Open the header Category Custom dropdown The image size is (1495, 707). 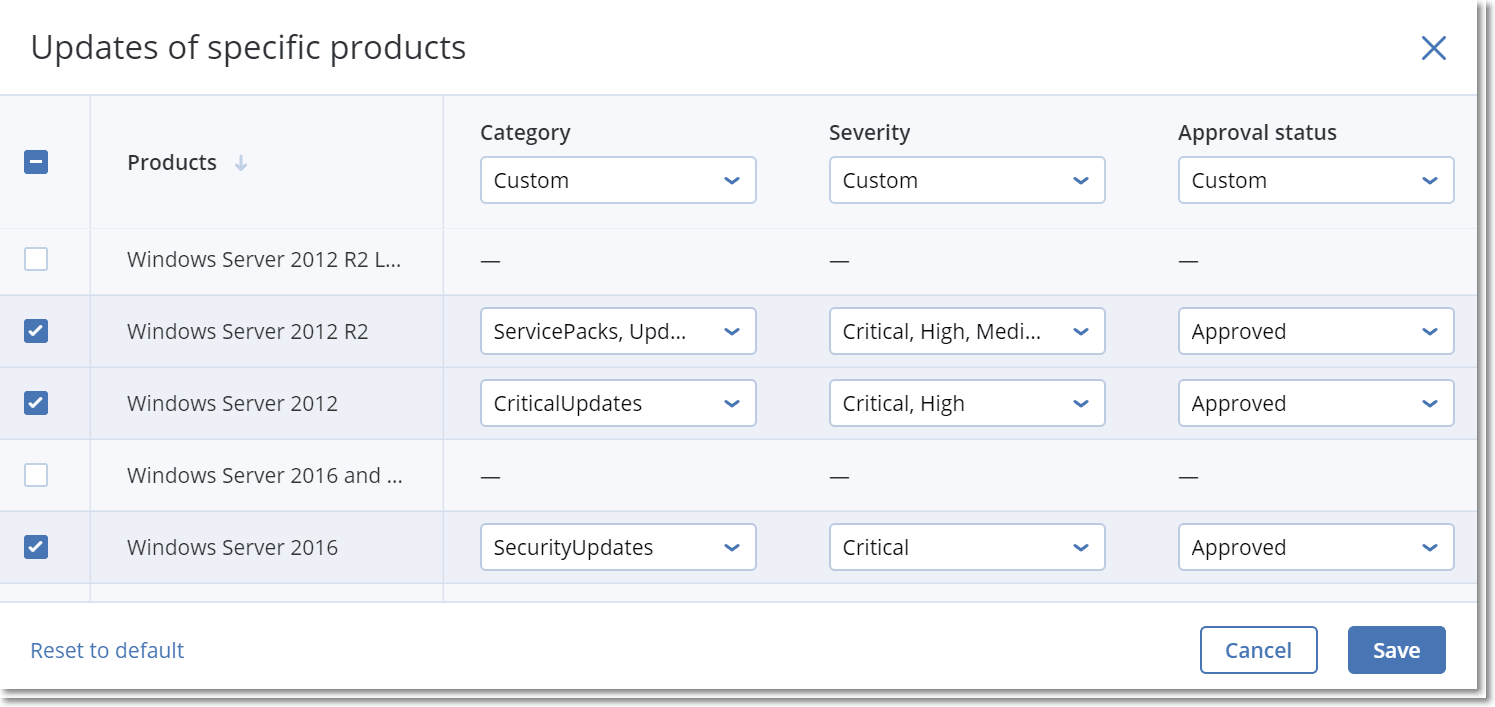point(617,180)
